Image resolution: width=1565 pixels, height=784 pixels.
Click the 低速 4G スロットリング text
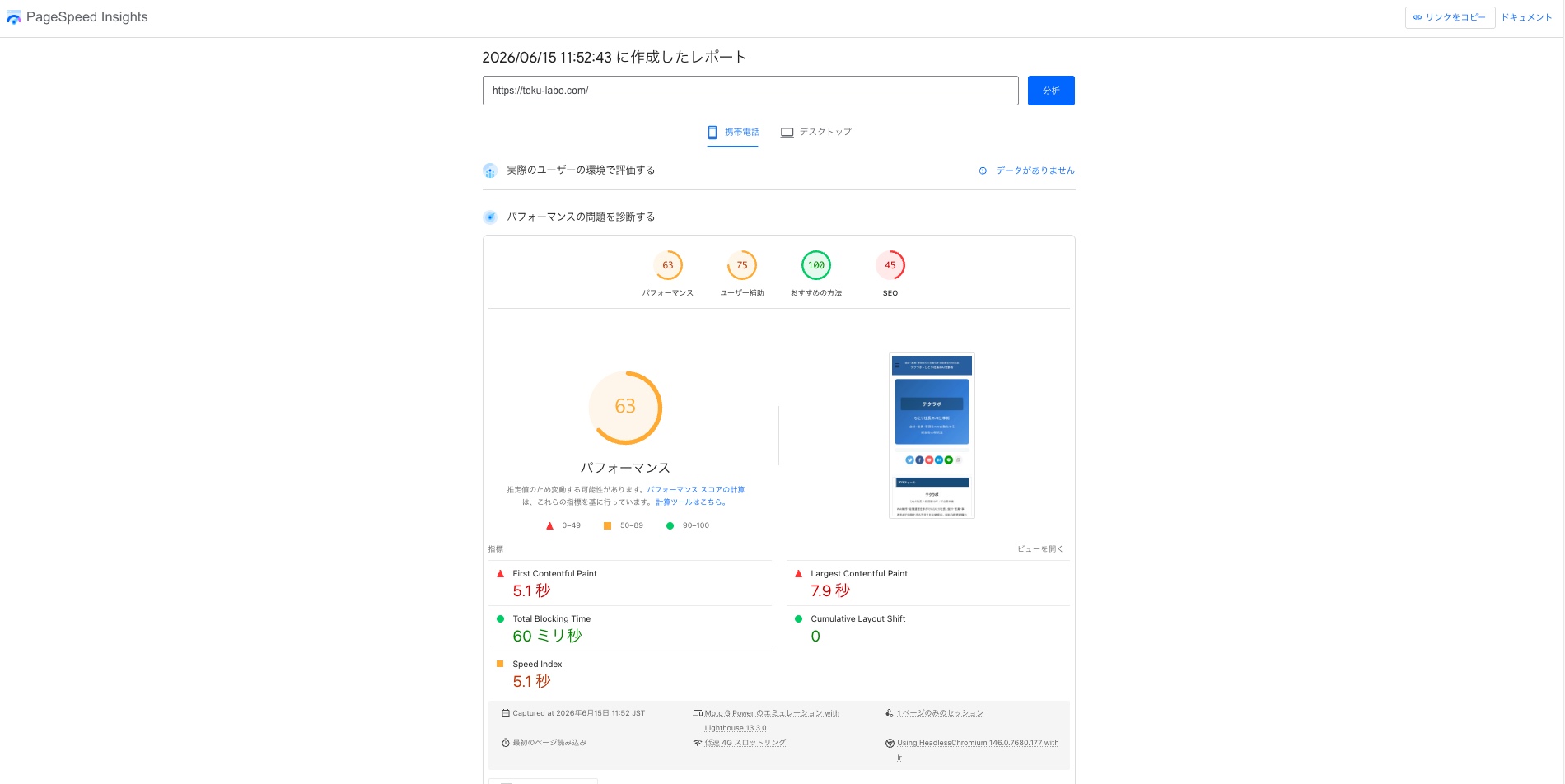745,743
